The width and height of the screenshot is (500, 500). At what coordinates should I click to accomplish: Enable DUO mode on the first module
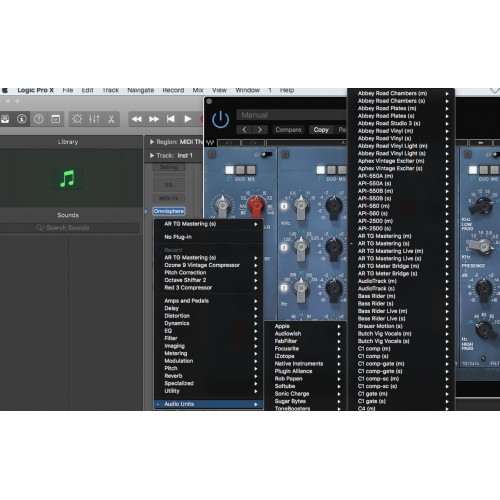pos(240,170)
